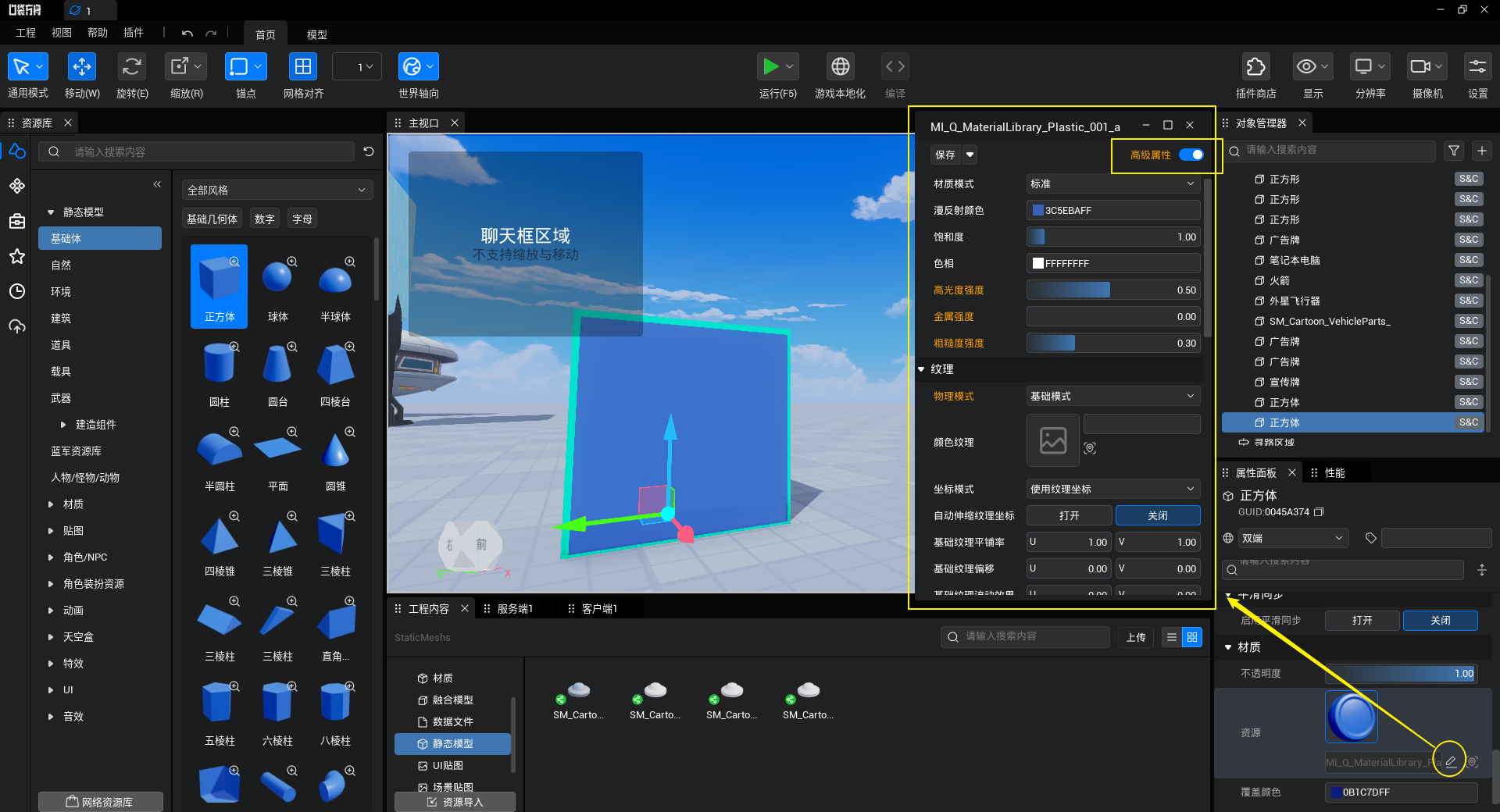Adjust the 不透明度 slider
This screenshot has height=812, width=1500.
point(1400,674)
